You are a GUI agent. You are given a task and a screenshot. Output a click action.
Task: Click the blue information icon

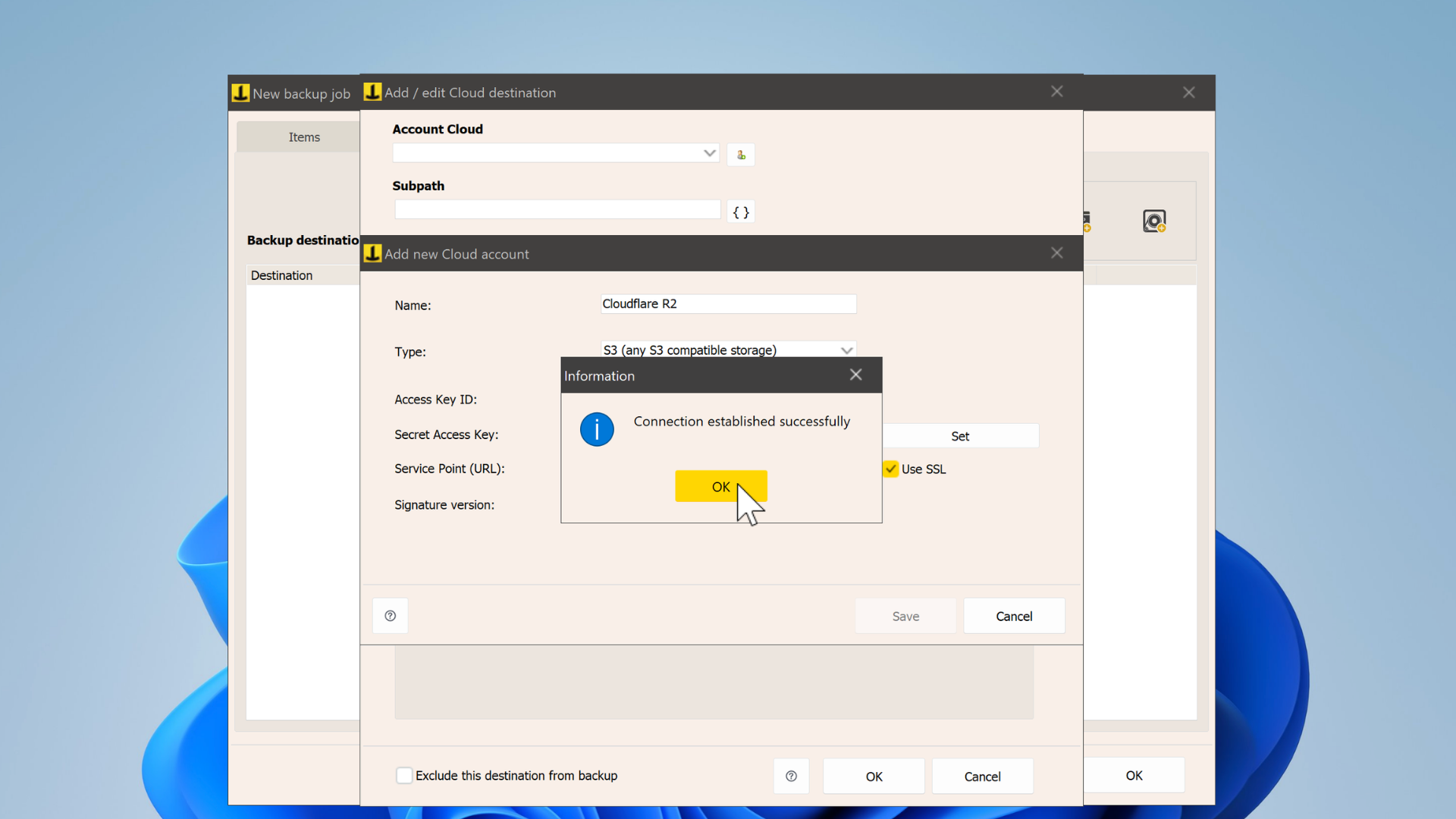tap(597, 430)
